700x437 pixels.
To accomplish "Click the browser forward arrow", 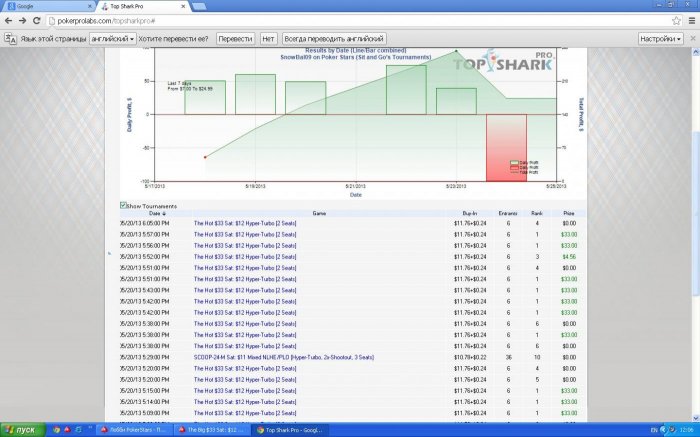I will pyautogui.click(x=22, y=20).
